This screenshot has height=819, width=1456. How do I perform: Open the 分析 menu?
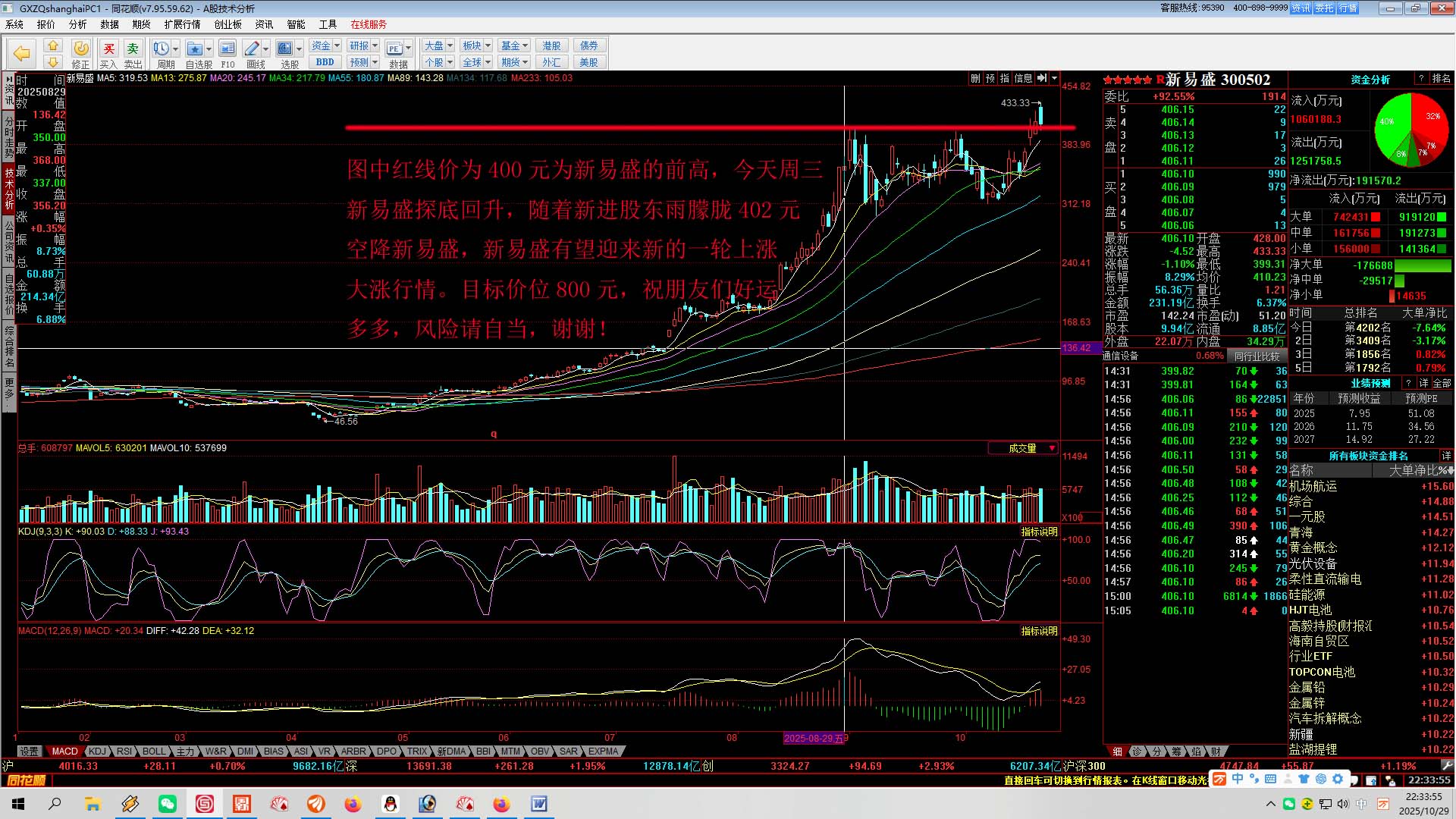[77, 24]
